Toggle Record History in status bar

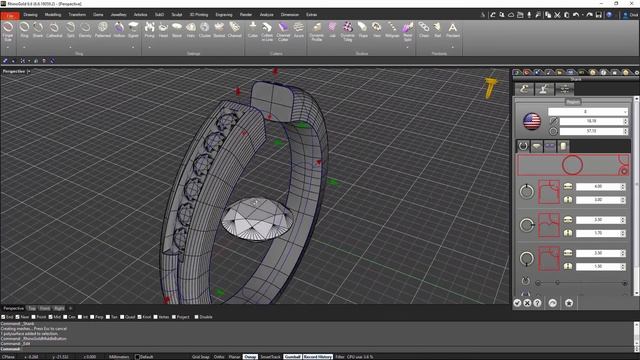pyautogui.click(x=318, y=357)
